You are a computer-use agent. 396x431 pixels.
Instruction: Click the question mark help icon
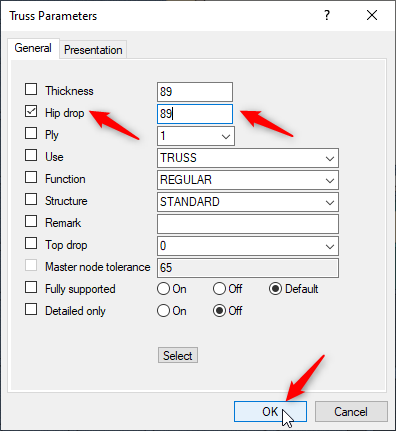click(x=327, y=15)
